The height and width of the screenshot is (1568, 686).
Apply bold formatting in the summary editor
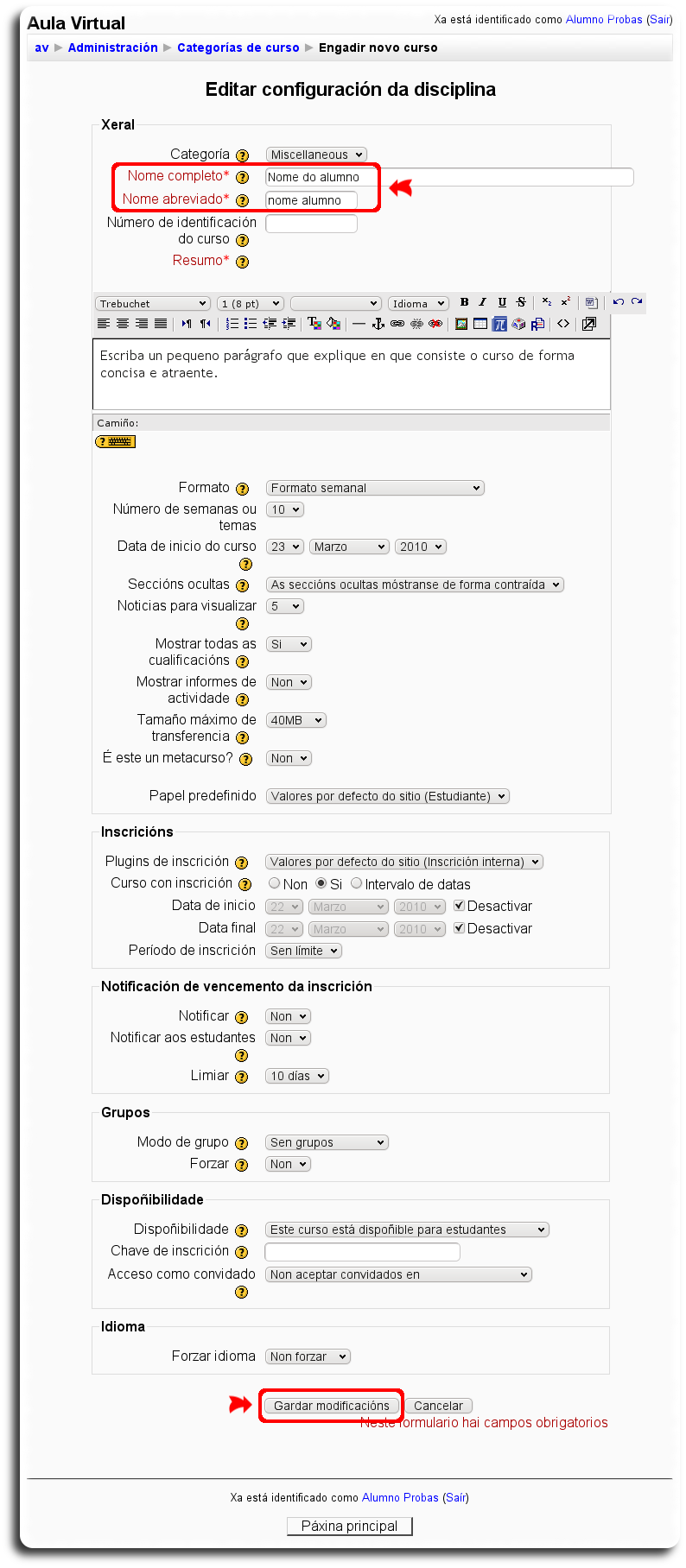click(x=464, y=302)
